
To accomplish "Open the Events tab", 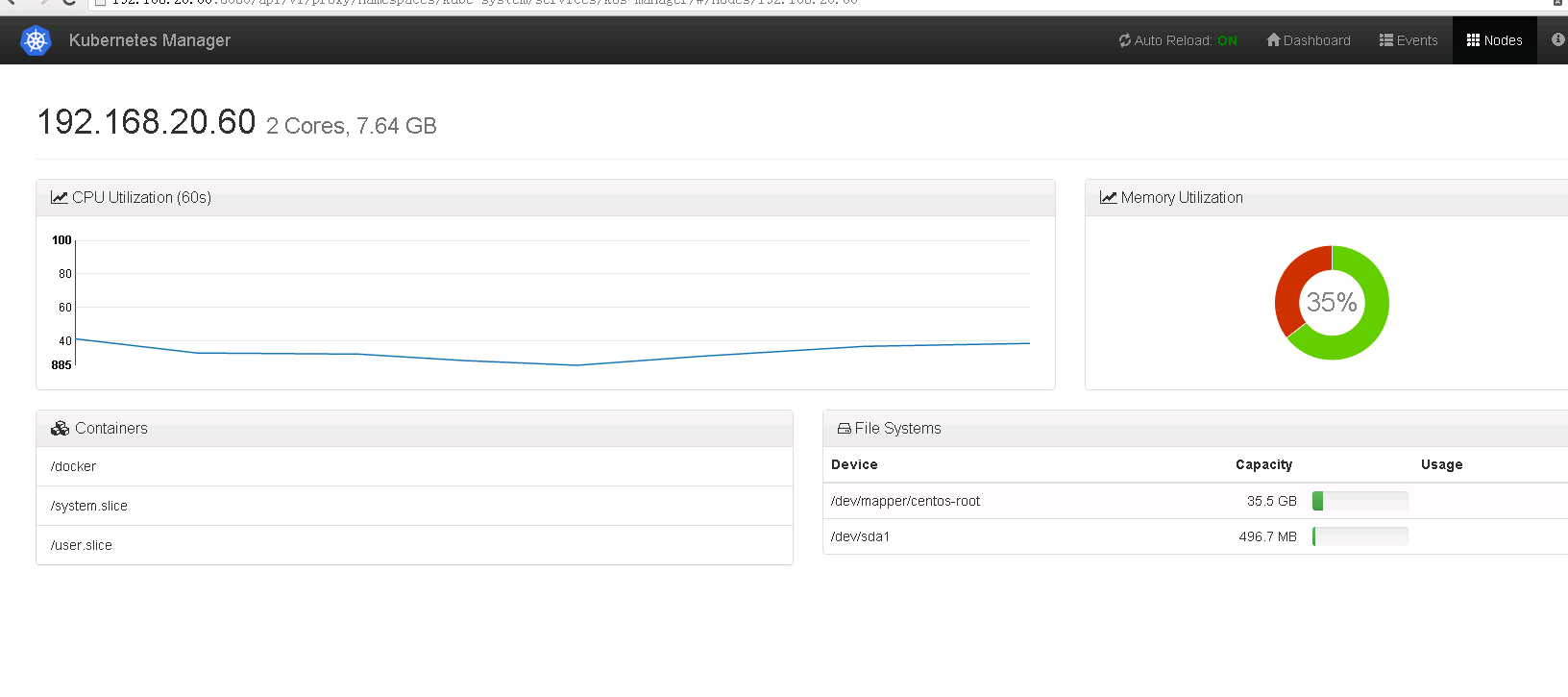I will [x=1409, y=40].
